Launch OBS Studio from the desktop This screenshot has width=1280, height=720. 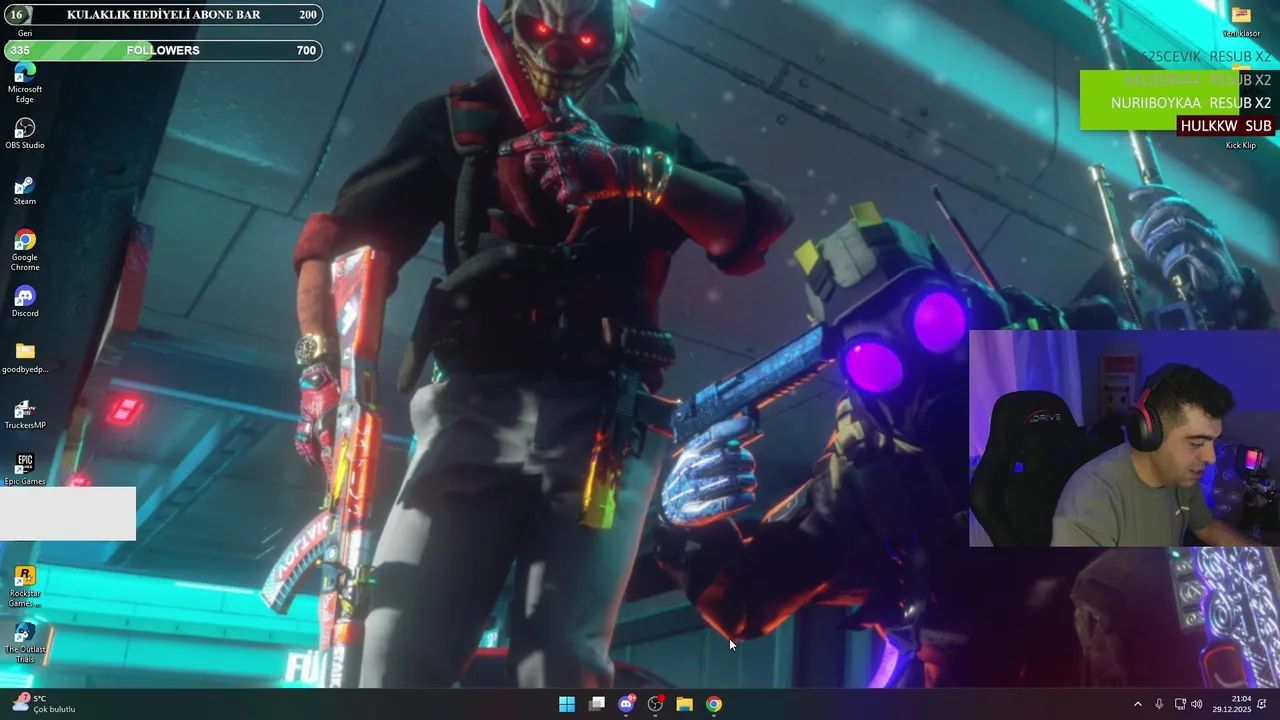pos(25,134)
